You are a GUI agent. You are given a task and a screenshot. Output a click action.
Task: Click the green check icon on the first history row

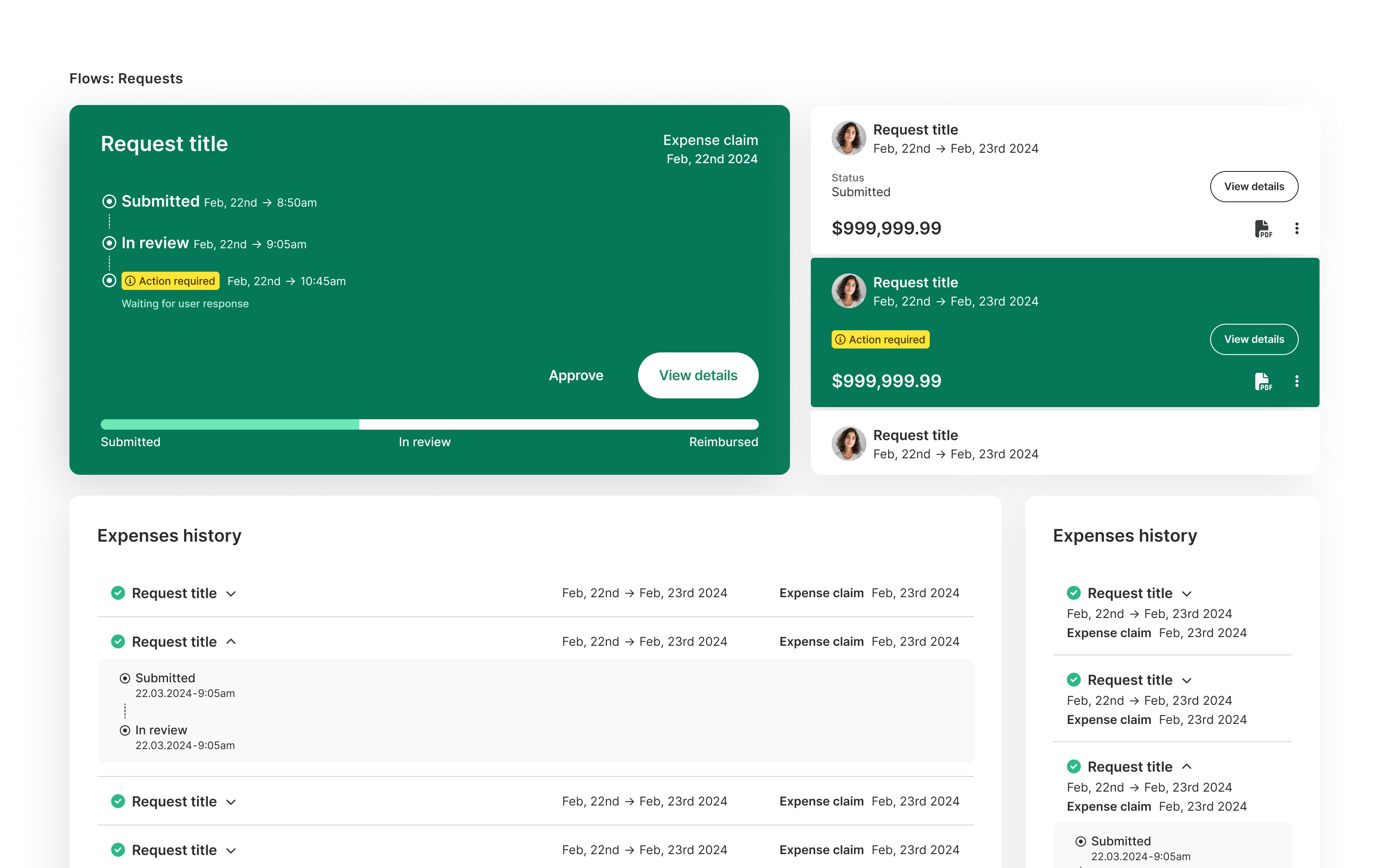[118, 593]
